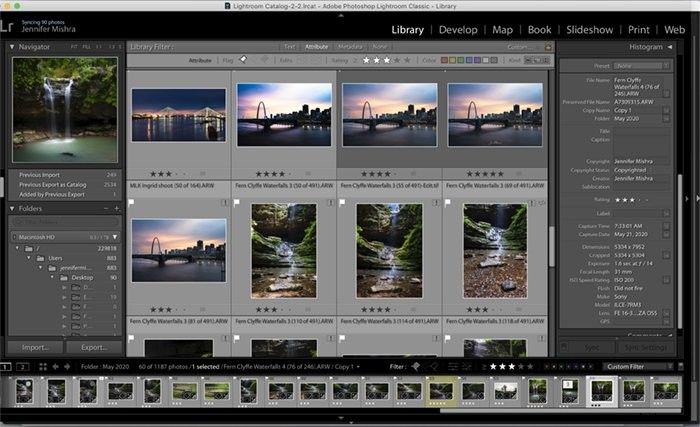Collapse the Histogram panel

[670, 46]
